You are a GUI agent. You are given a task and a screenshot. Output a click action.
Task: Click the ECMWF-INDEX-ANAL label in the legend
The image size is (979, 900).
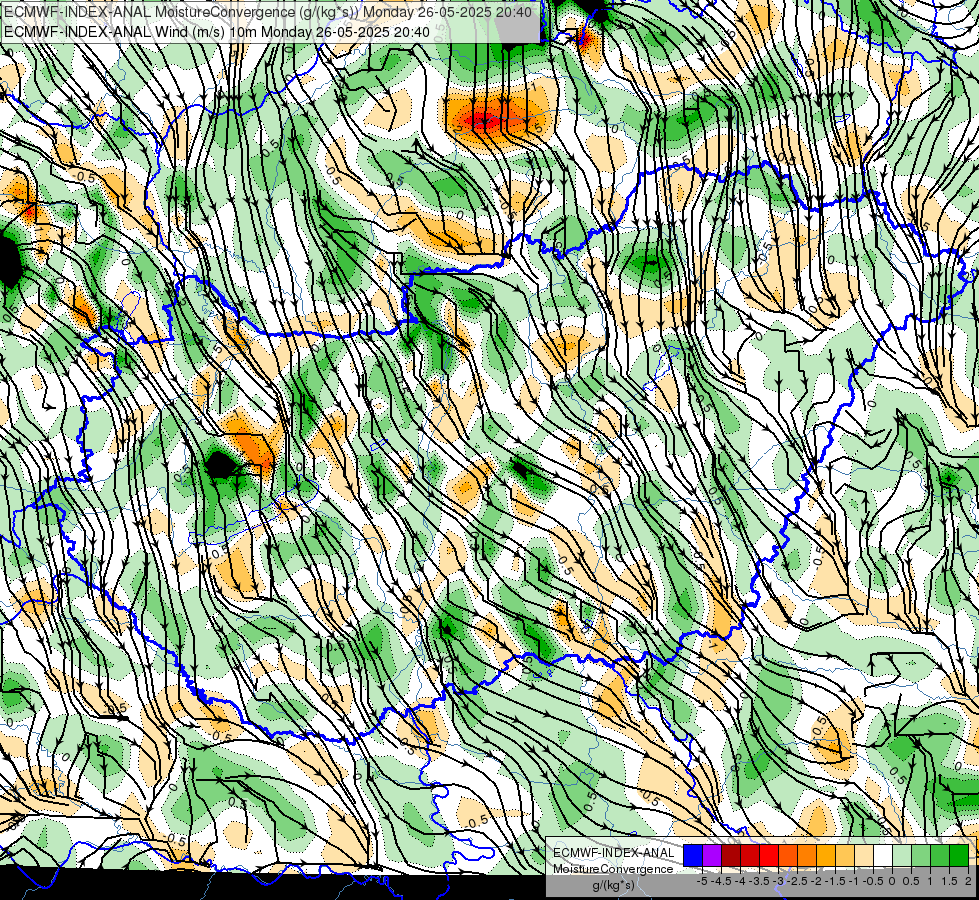pyautogui.click(x=614, y=853)
